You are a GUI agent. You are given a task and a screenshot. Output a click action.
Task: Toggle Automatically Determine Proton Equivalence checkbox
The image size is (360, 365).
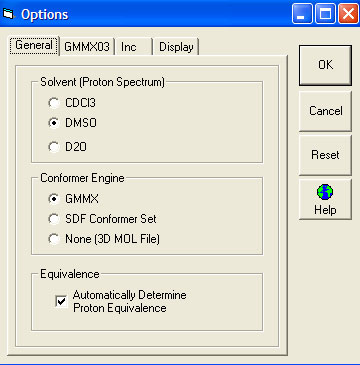[x=61, y=301]
